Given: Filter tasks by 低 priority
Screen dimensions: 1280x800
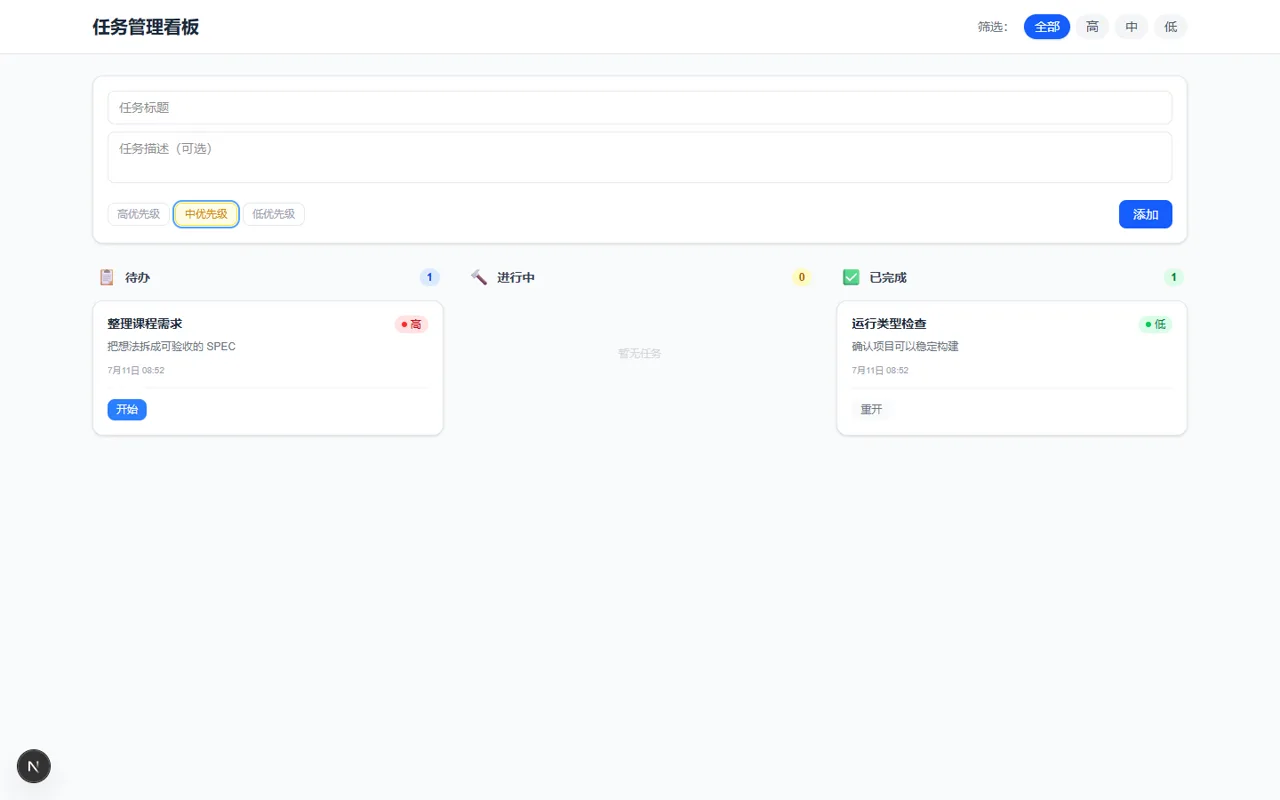Looking at the screenshot, I should pos(1171,27).
